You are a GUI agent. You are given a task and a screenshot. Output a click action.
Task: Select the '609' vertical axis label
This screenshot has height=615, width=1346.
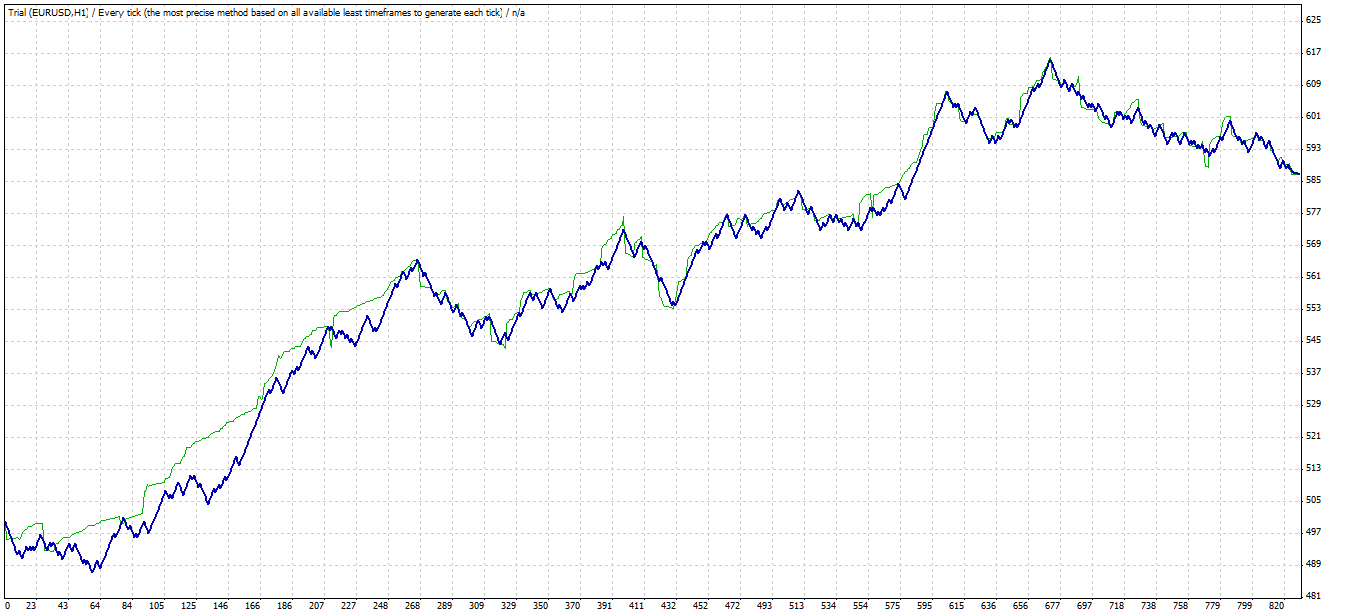(x=1313, y=84)
